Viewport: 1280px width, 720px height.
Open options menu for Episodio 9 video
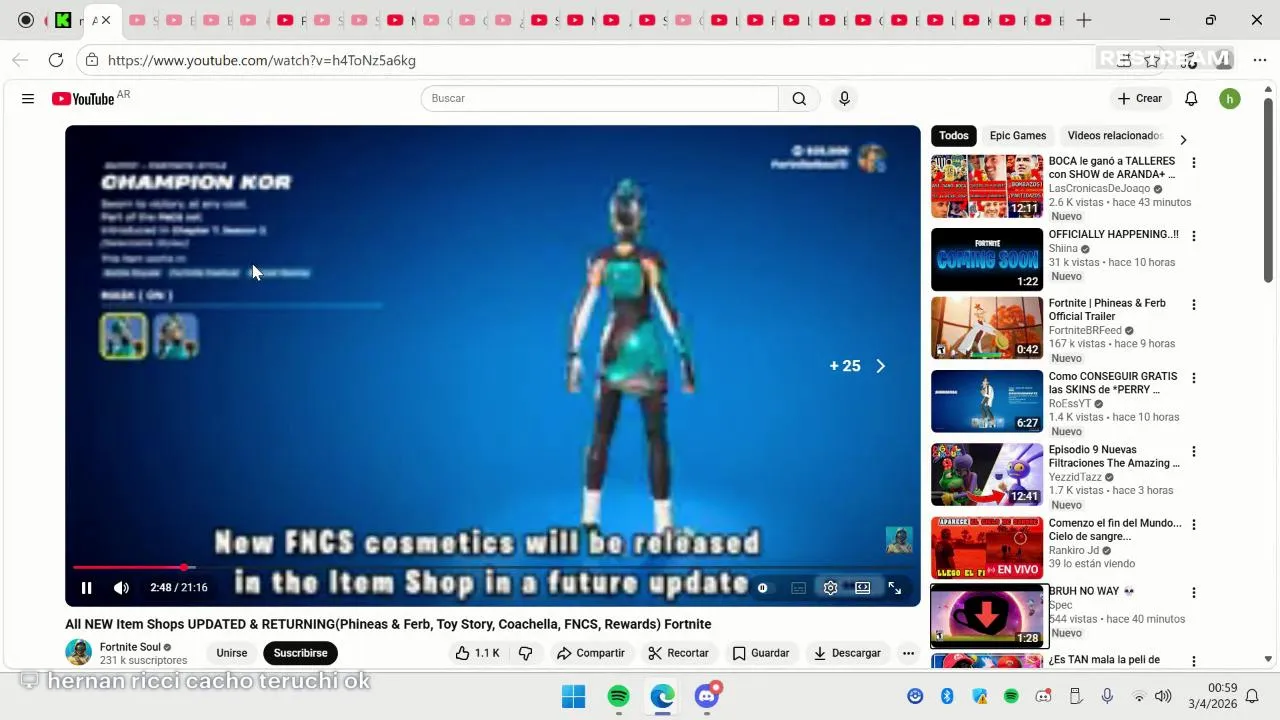click(x=1193, y=451)
